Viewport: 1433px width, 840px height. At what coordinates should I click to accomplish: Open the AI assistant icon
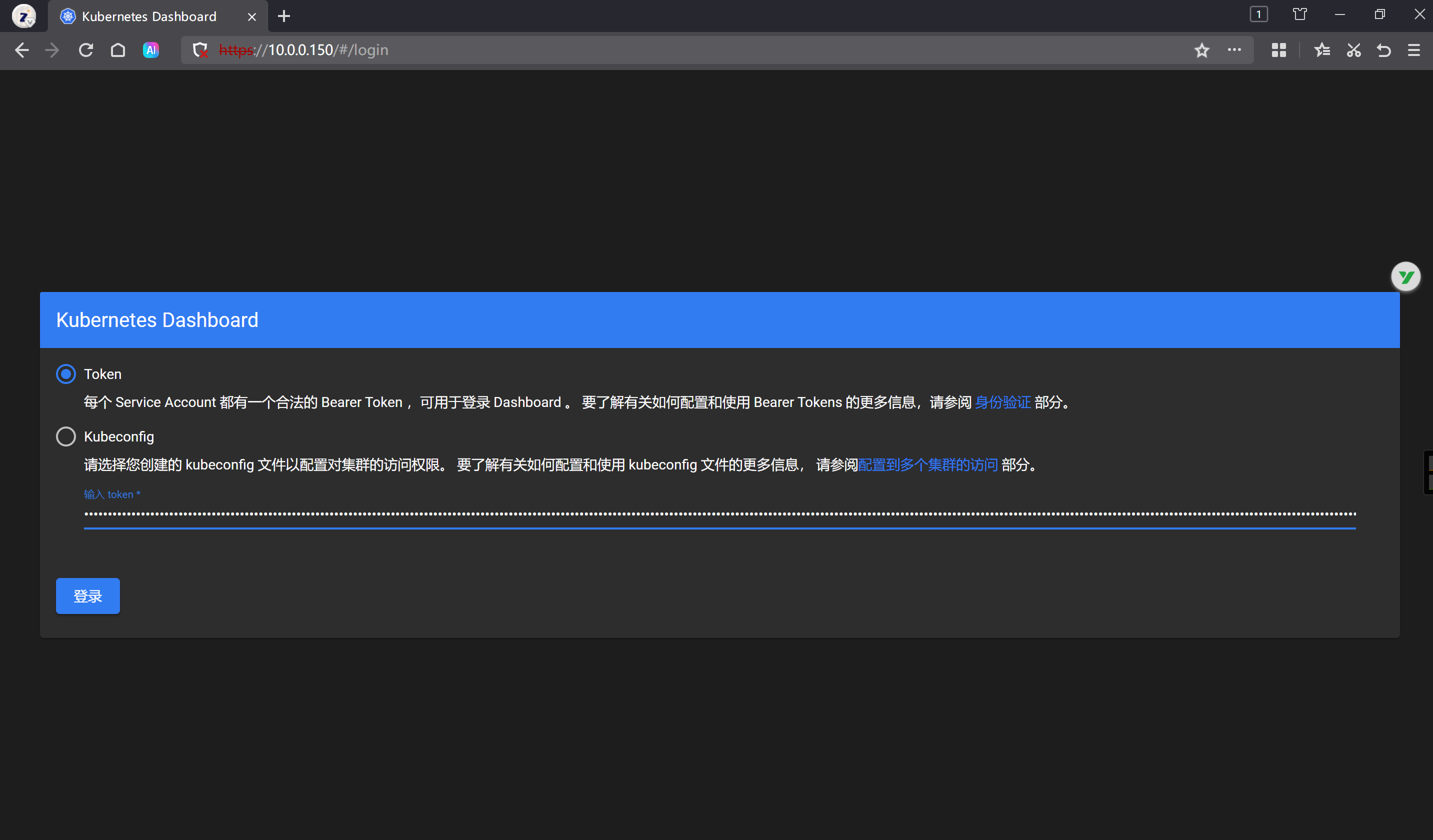coord(150,50)
